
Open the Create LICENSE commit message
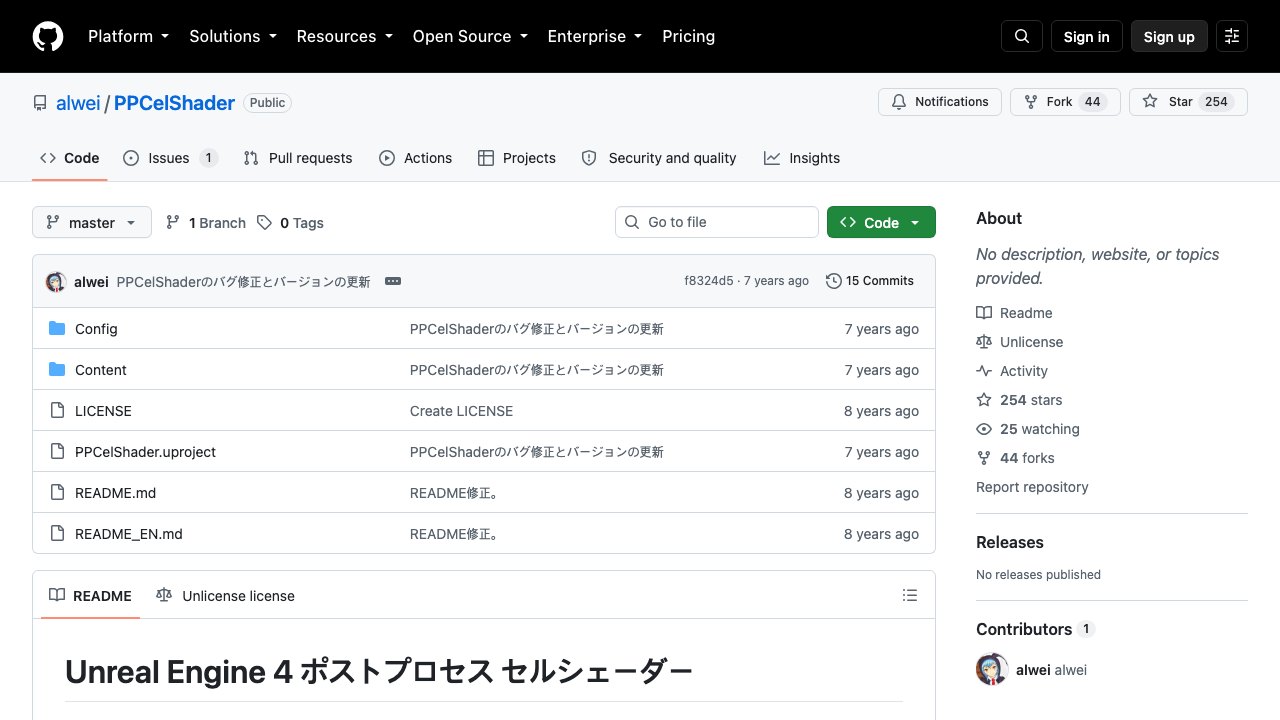(461, 411)
